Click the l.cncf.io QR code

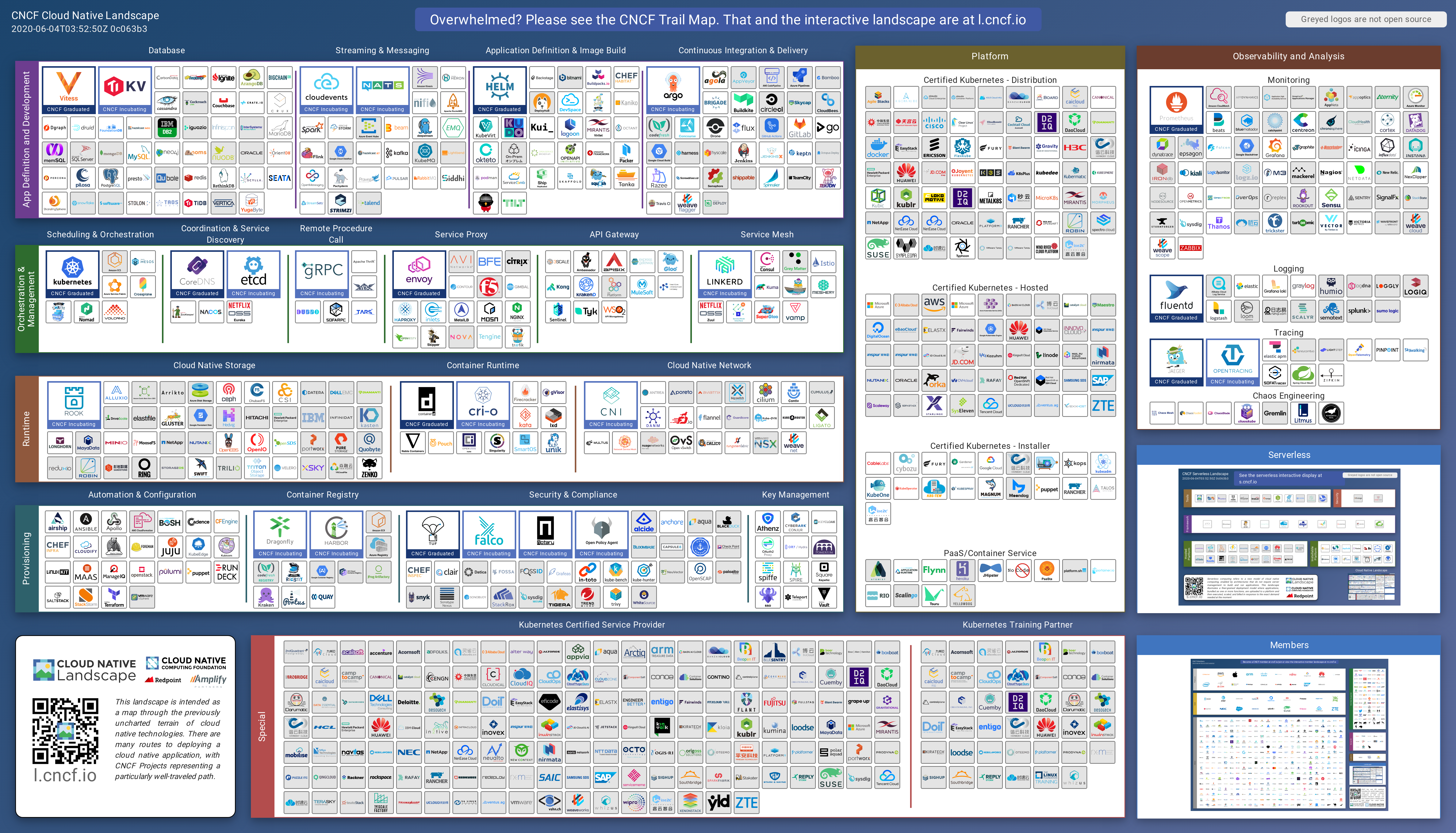(x=65, y=731)
